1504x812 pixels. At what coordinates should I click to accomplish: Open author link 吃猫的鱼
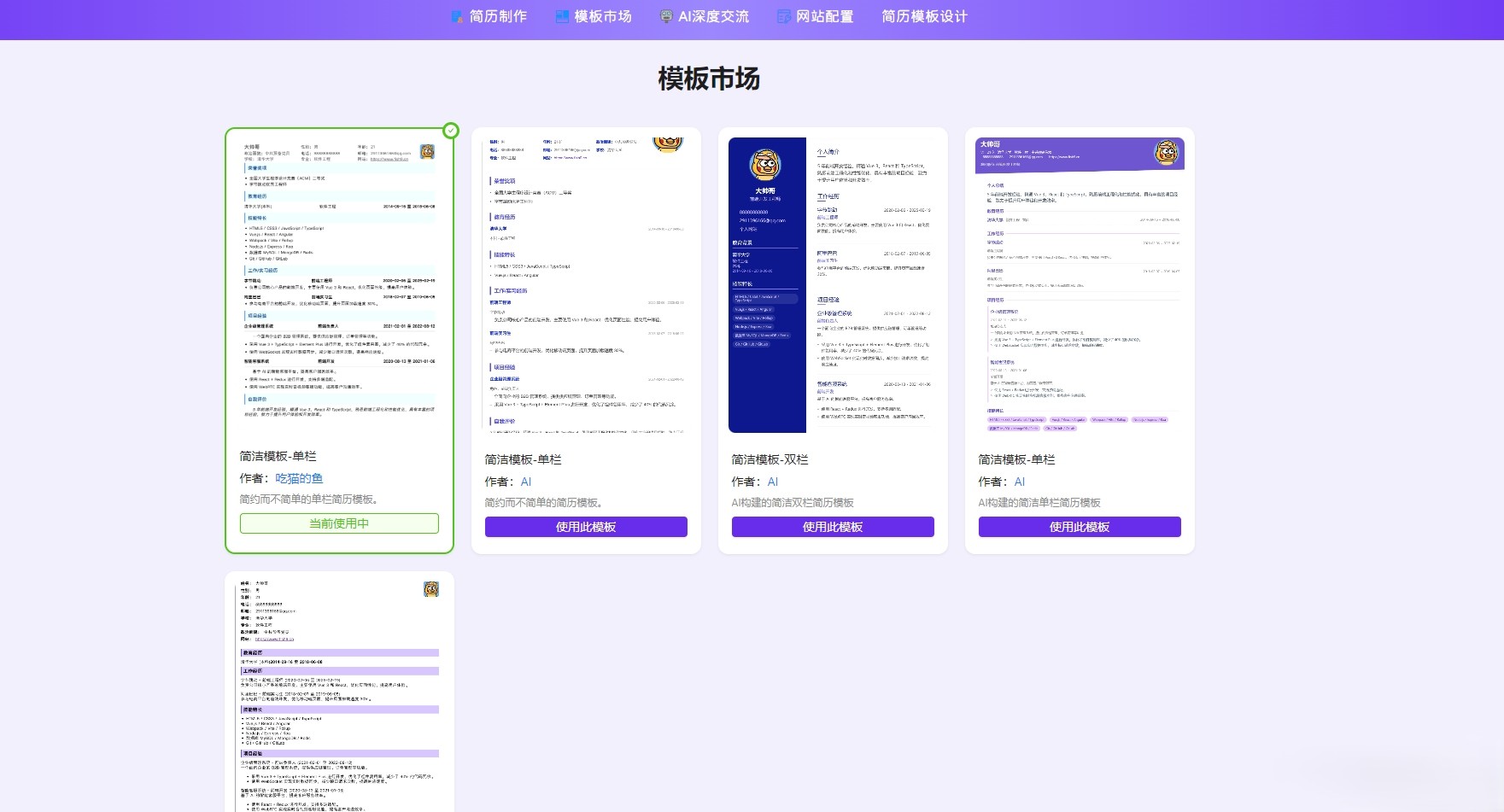299,478
